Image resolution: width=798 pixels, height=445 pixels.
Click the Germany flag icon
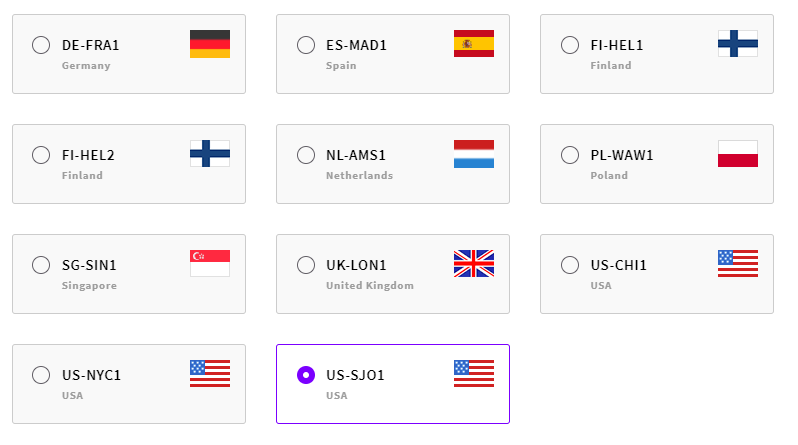tap(210, 44)
